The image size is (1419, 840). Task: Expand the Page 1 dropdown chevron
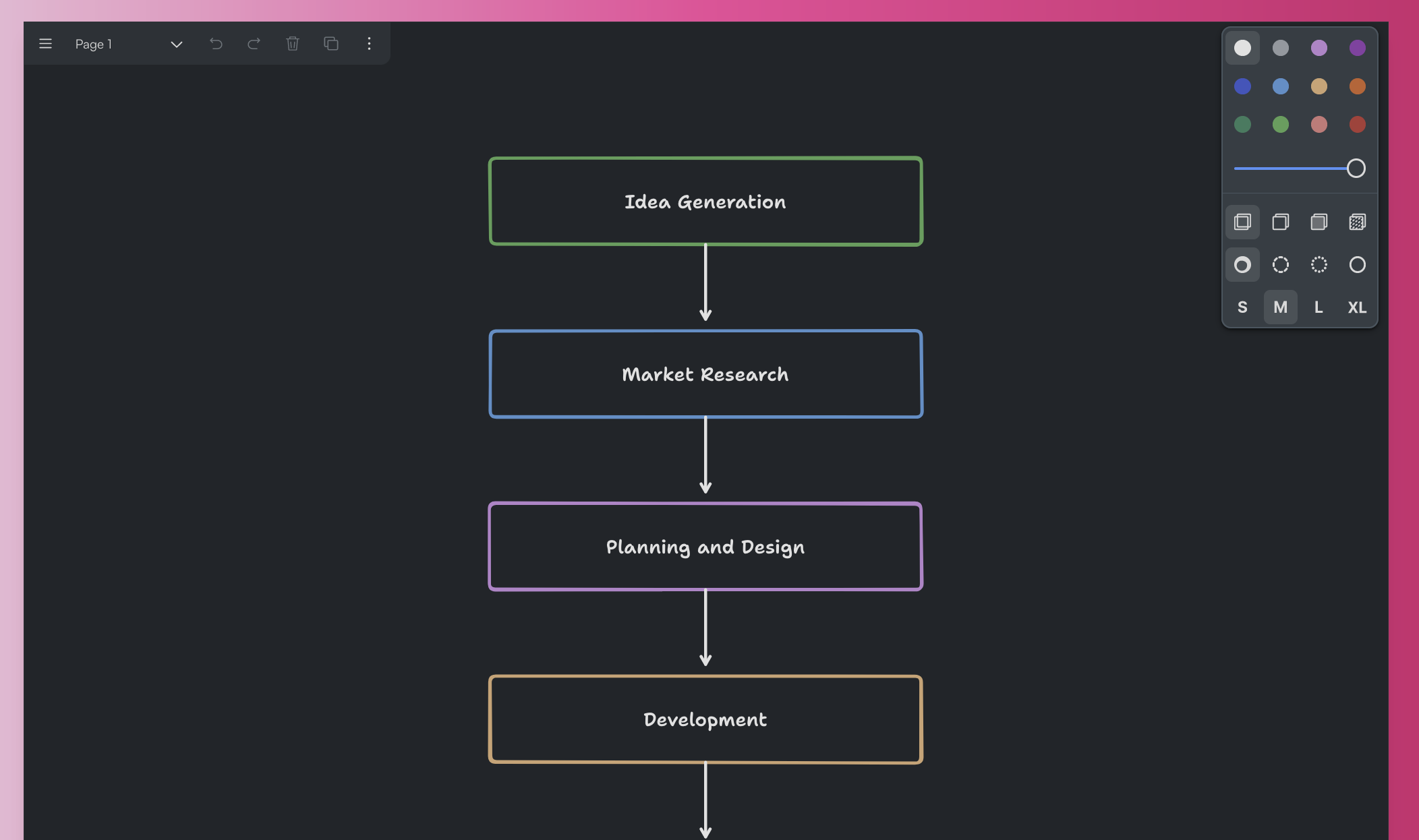point(177,44)
